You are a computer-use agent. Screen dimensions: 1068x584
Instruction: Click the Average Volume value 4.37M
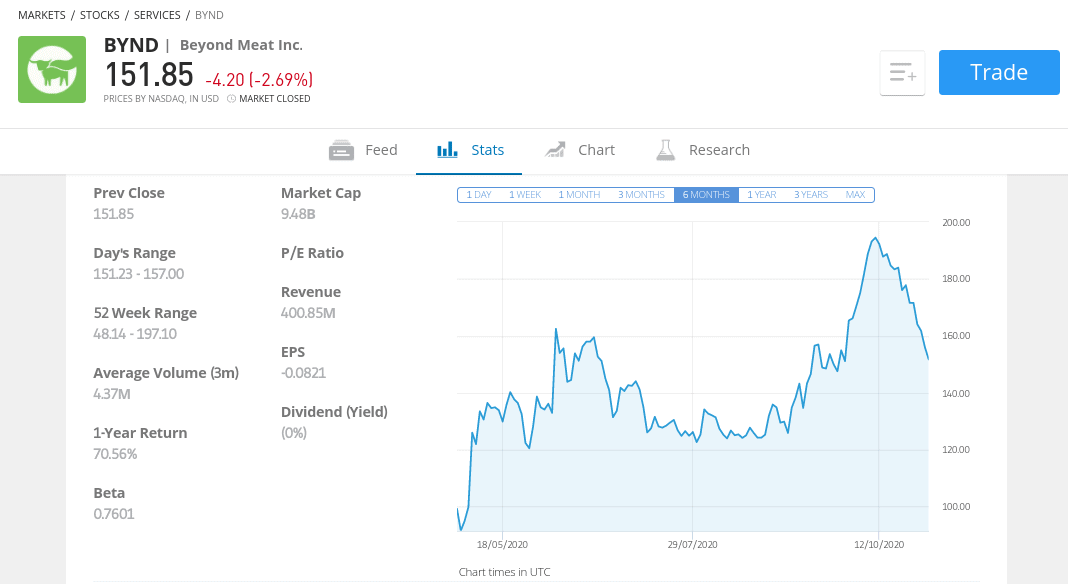112,394
